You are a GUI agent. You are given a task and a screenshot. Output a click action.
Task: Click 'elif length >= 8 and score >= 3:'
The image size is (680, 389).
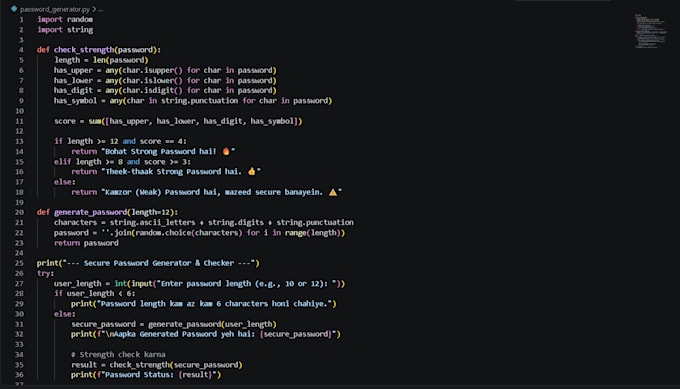[x=122, y=162]
